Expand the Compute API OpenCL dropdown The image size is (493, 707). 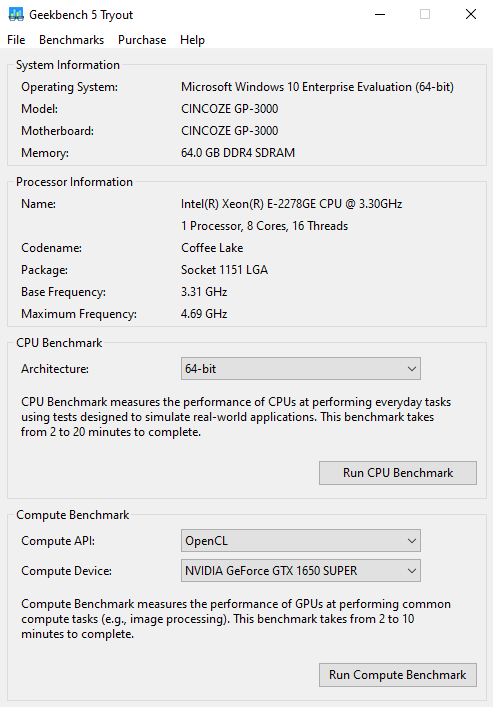(301, 541)
